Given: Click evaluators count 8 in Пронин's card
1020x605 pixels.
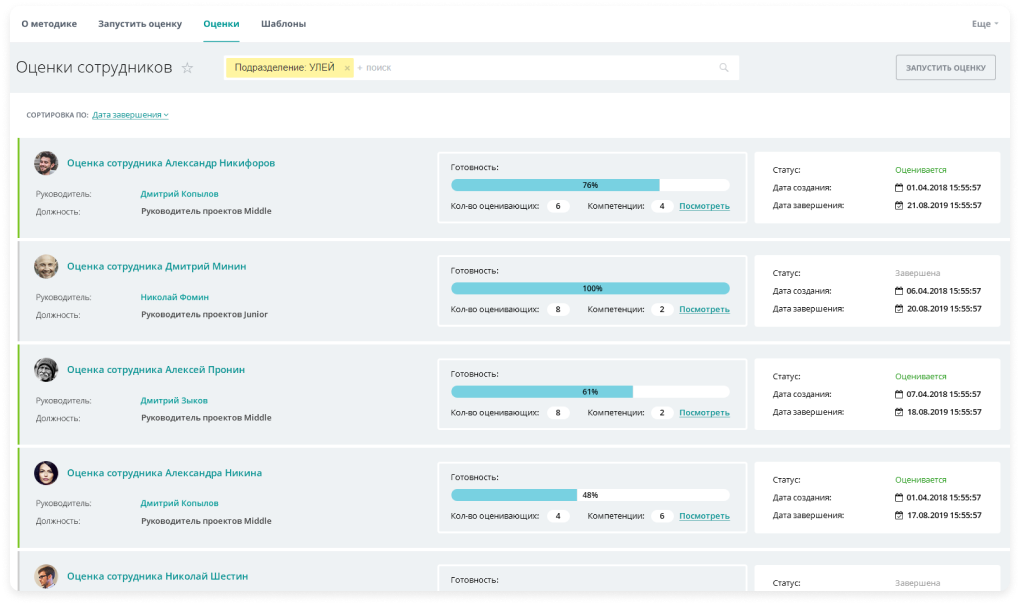Looking at the screenshot, I should (x=558, y=413).
